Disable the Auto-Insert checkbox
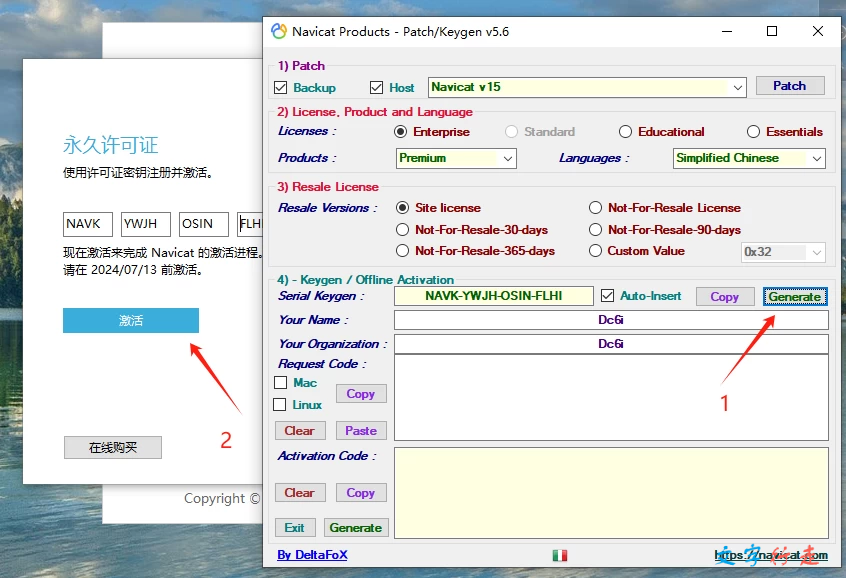This screenshot has height=578, width=846. (x=608, y=296)
